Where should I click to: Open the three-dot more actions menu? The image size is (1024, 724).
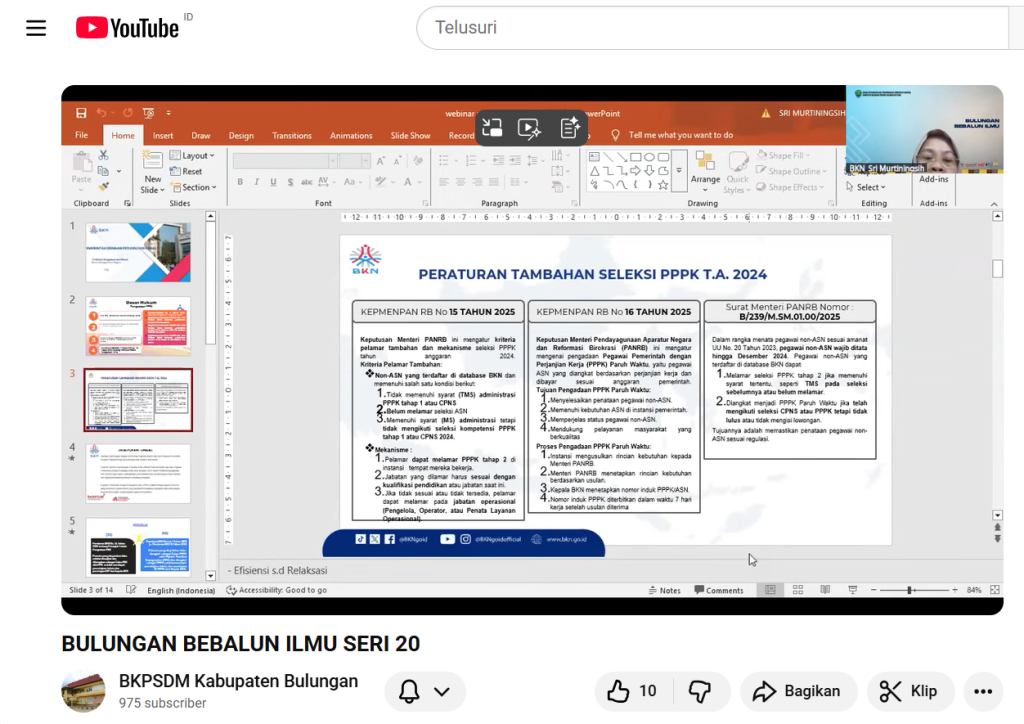click(983, 691)
